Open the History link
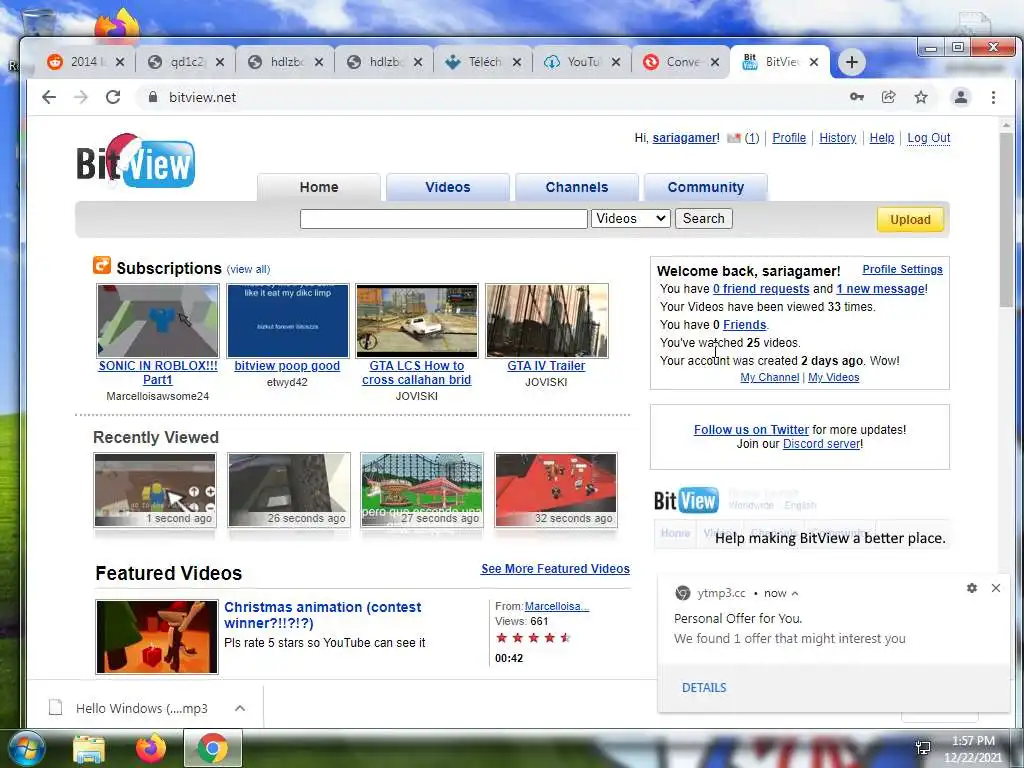 click(837, 138)
